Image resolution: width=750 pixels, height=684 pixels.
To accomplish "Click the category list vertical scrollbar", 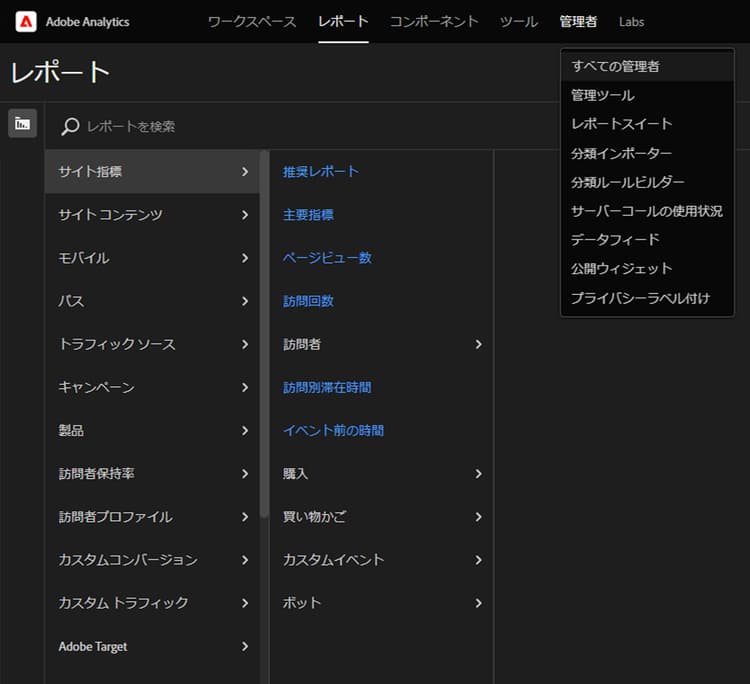I will [x=264, y=334].
